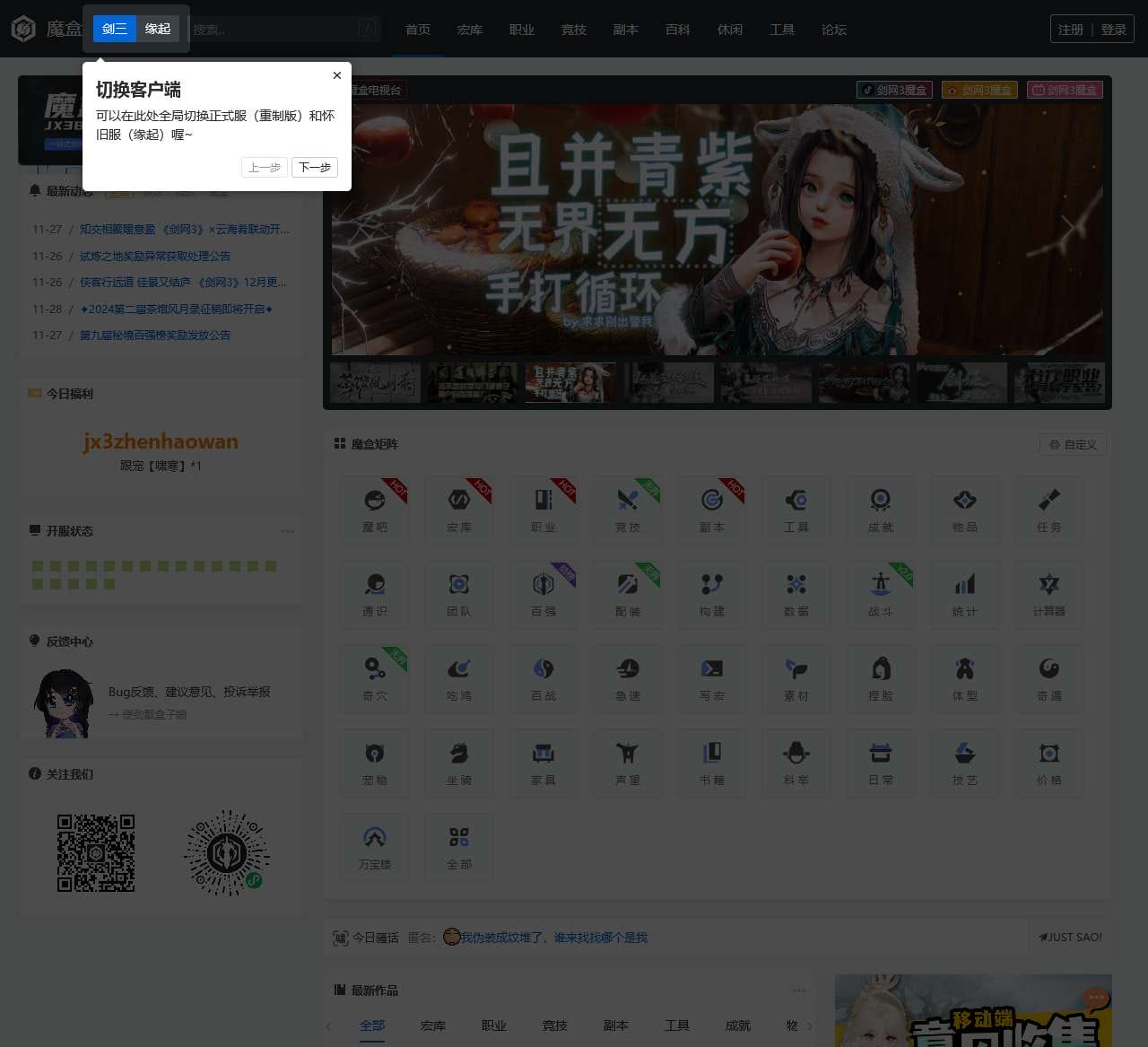1148x1047 pixels.
Task: Select the first carousel thumbnail 茶馆风月录
Action: click(x=375, y=382)
